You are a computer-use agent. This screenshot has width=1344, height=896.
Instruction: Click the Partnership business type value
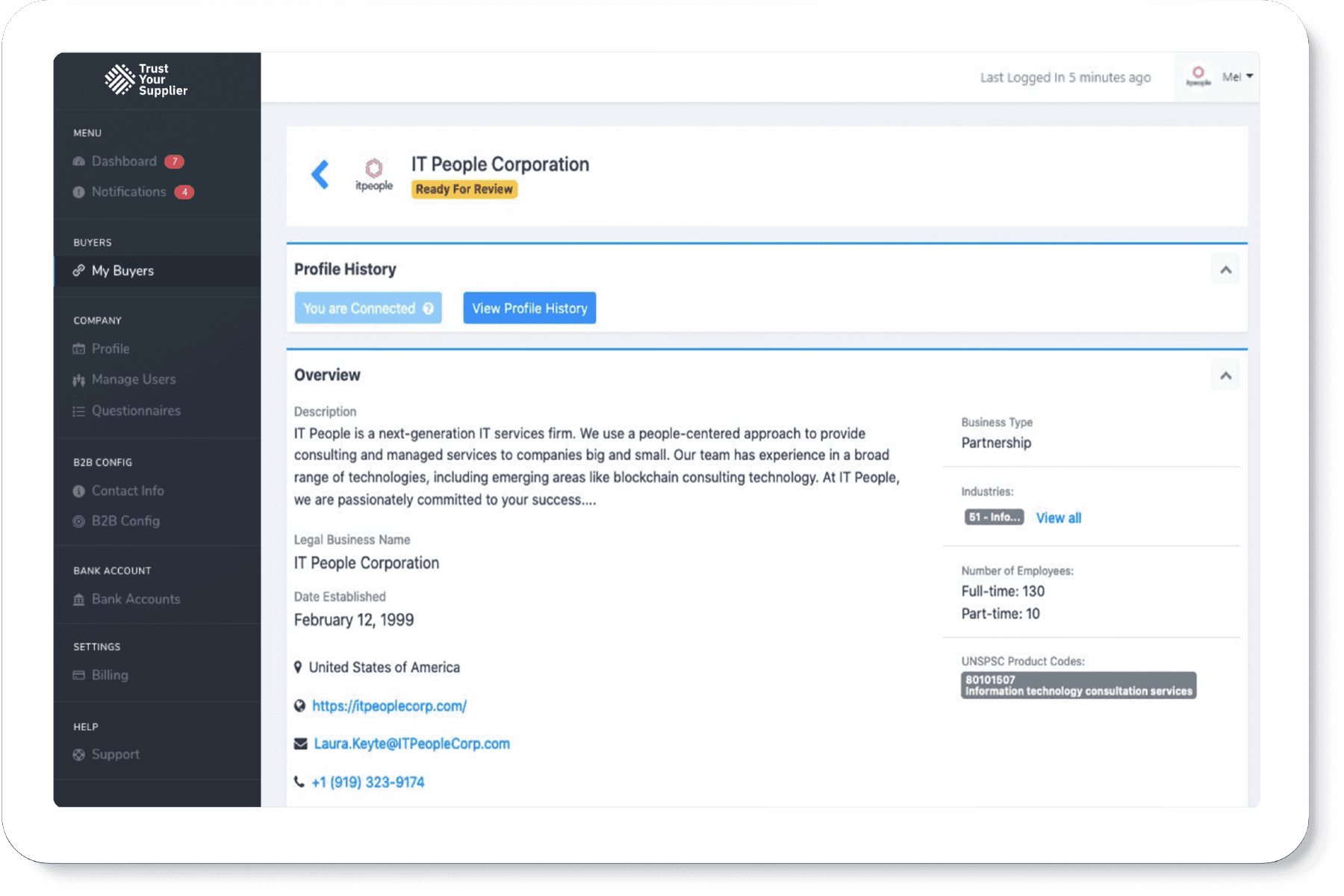[996, 443]
